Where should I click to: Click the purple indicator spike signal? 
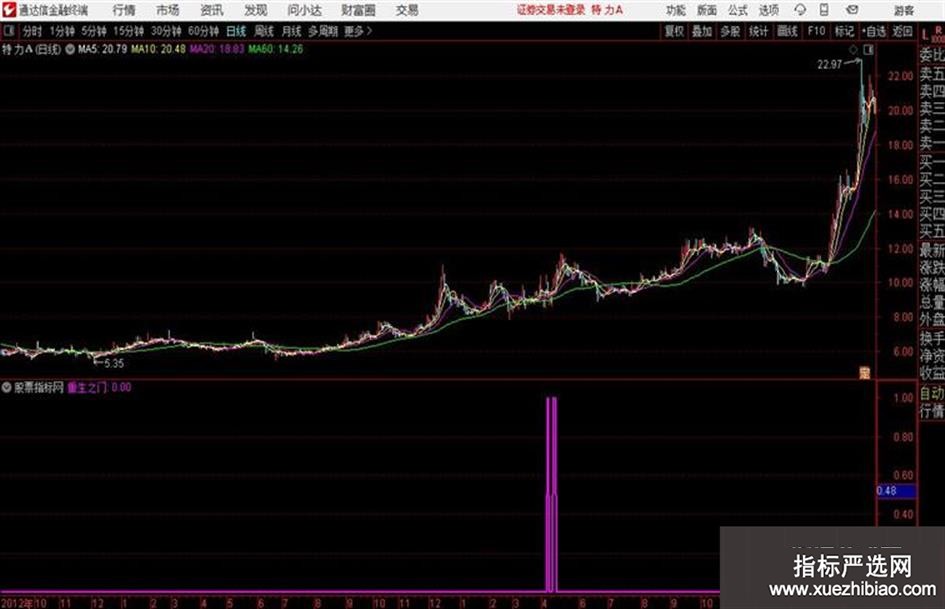tap(551, 494)
